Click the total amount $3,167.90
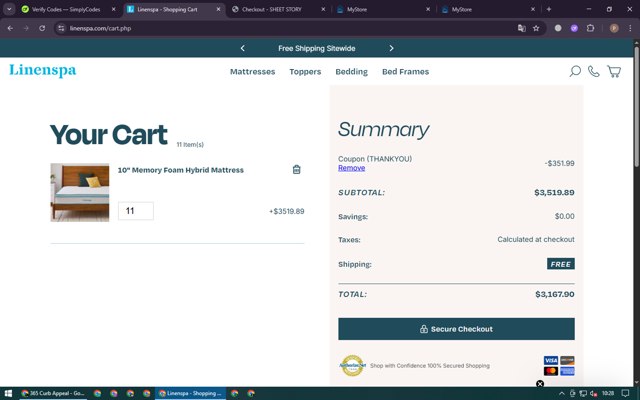Viewport: 640px width, 400px height. (x=555, y=294)
